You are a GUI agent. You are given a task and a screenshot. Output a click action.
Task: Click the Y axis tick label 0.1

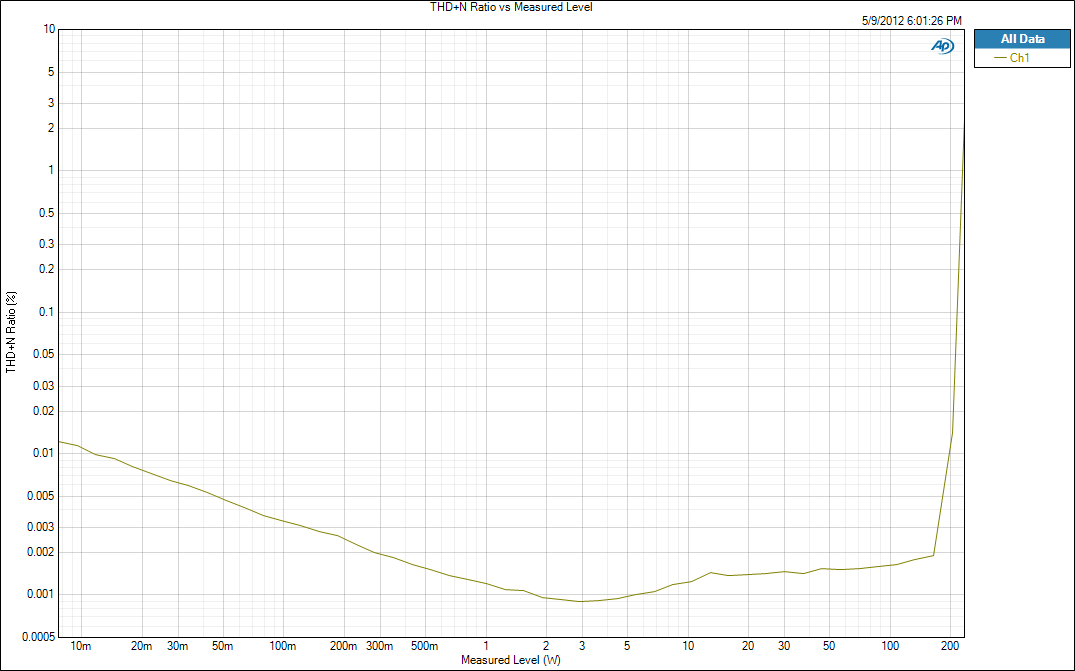[47, 312]
